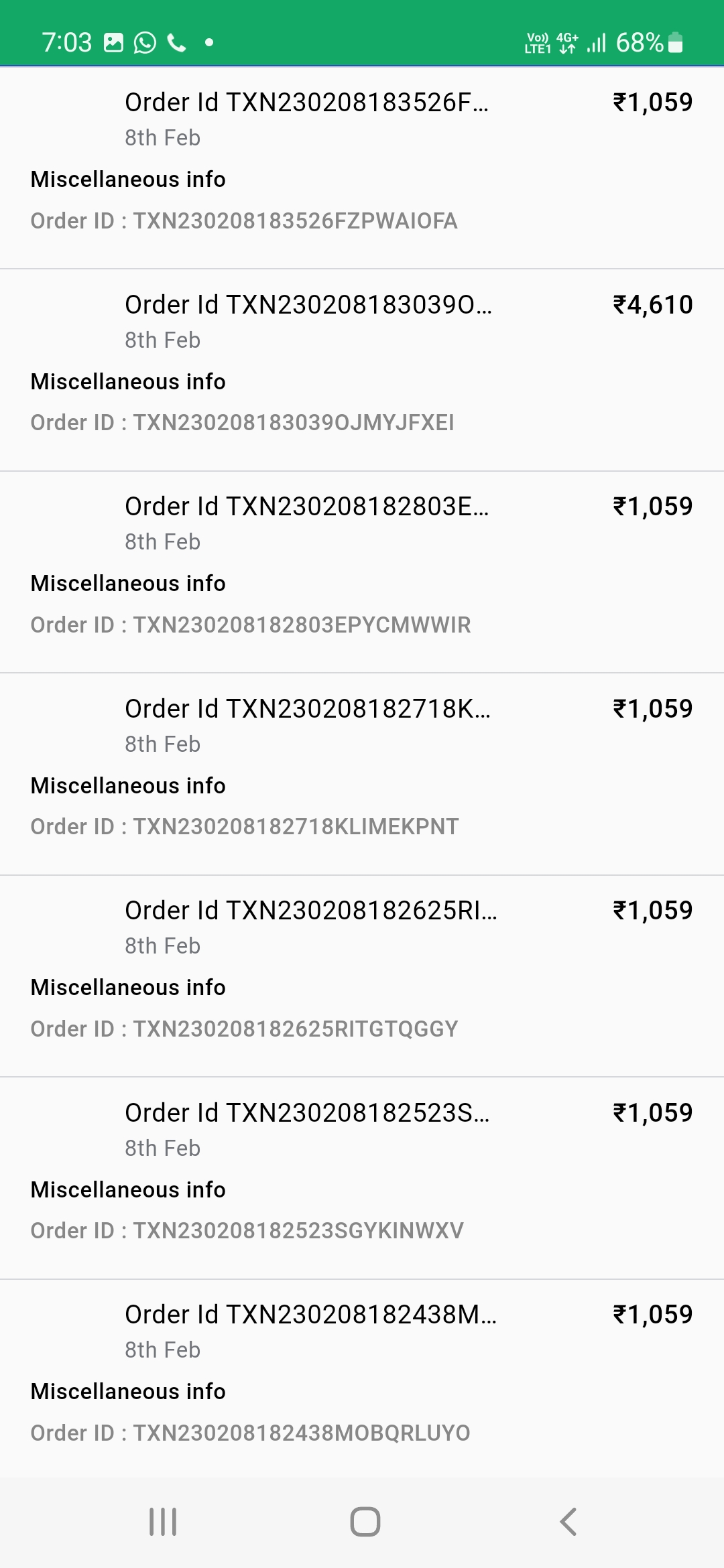The height and width of the screenshot is (1568, 724).
Task: Open order TXN230208183526F… transaction
Action: click(306, 103)
